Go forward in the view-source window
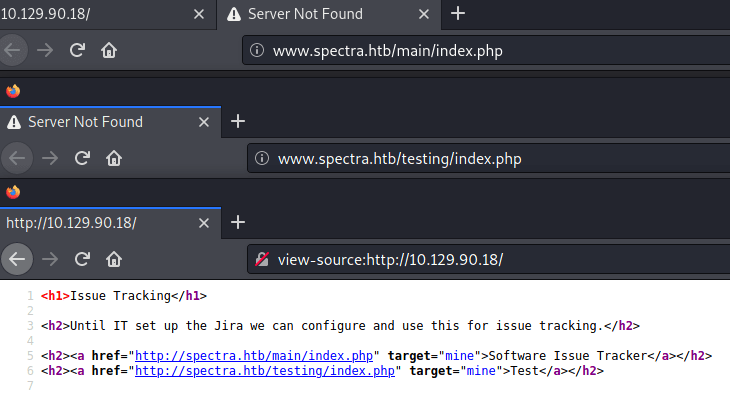 coord(50,259)
